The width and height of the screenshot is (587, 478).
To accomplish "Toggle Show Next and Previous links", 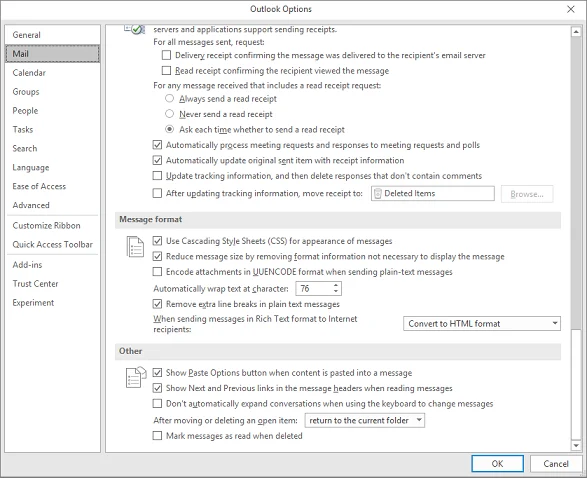I will [157, 388].
